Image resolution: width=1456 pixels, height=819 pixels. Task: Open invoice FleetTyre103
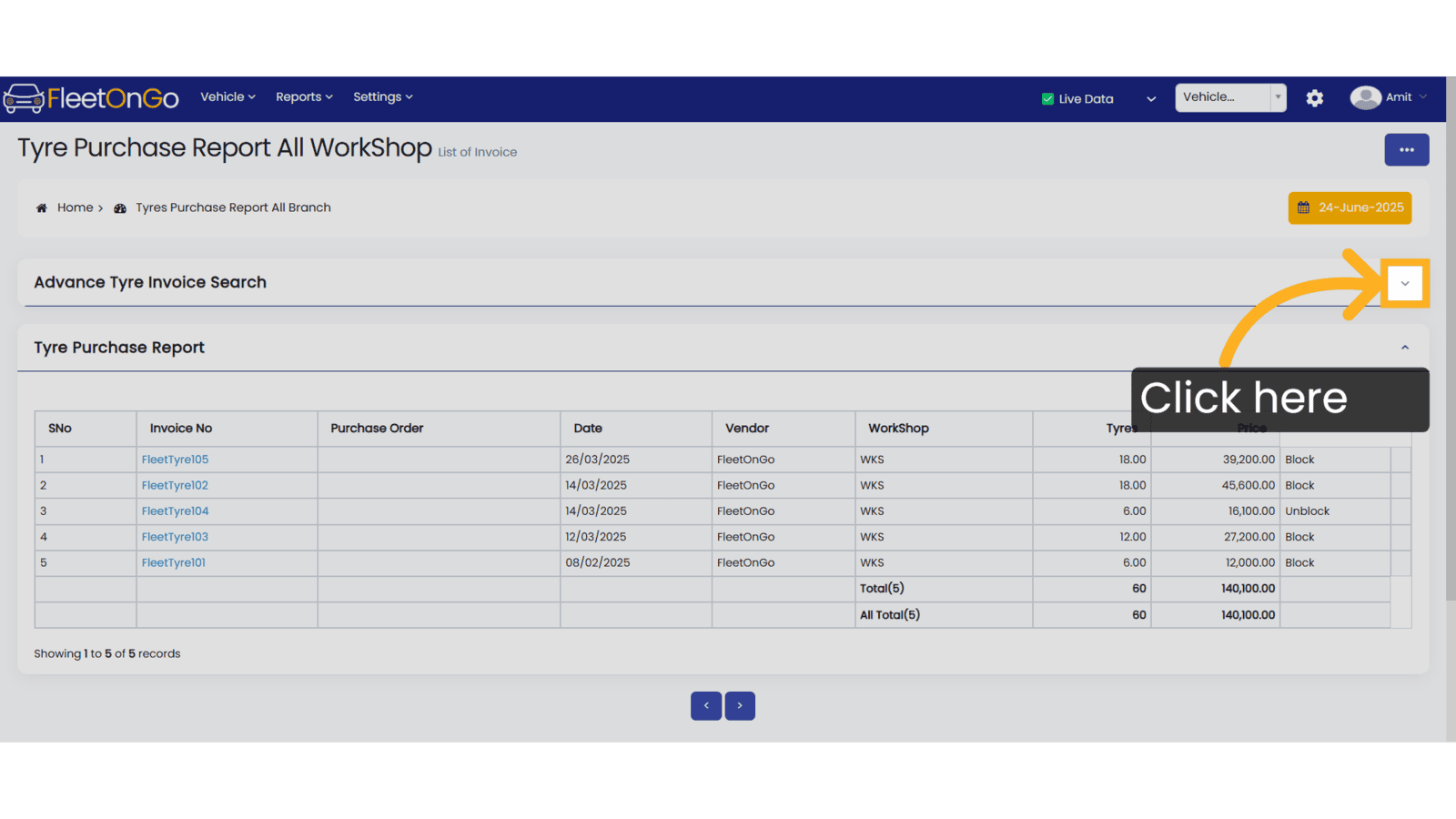175,537
